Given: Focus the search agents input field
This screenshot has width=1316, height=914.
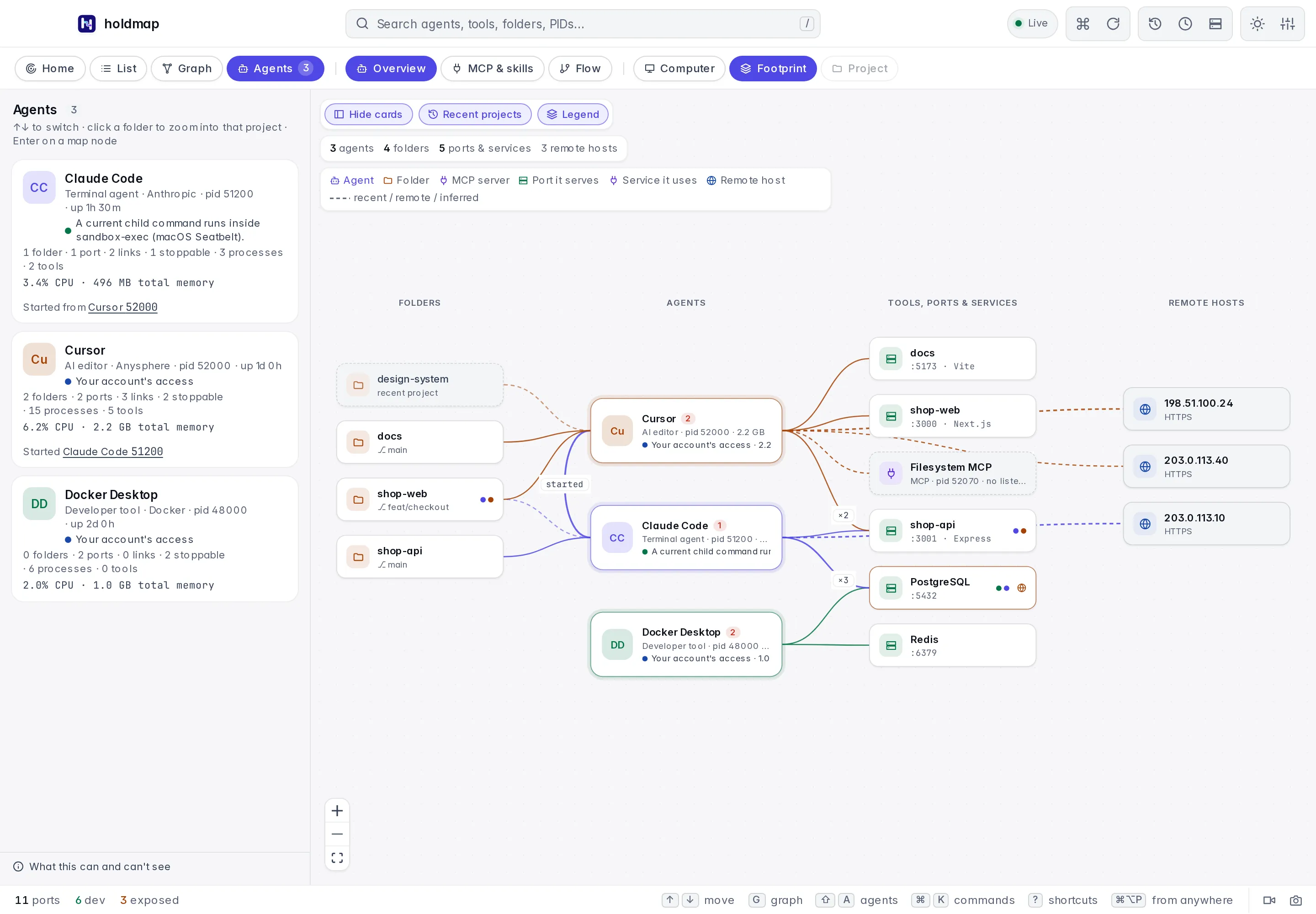Looking at the screenshot, I should 583,23.
